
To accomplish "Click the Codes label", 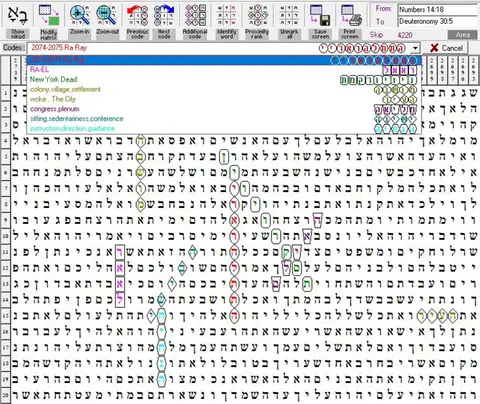I will coord(14,48).
